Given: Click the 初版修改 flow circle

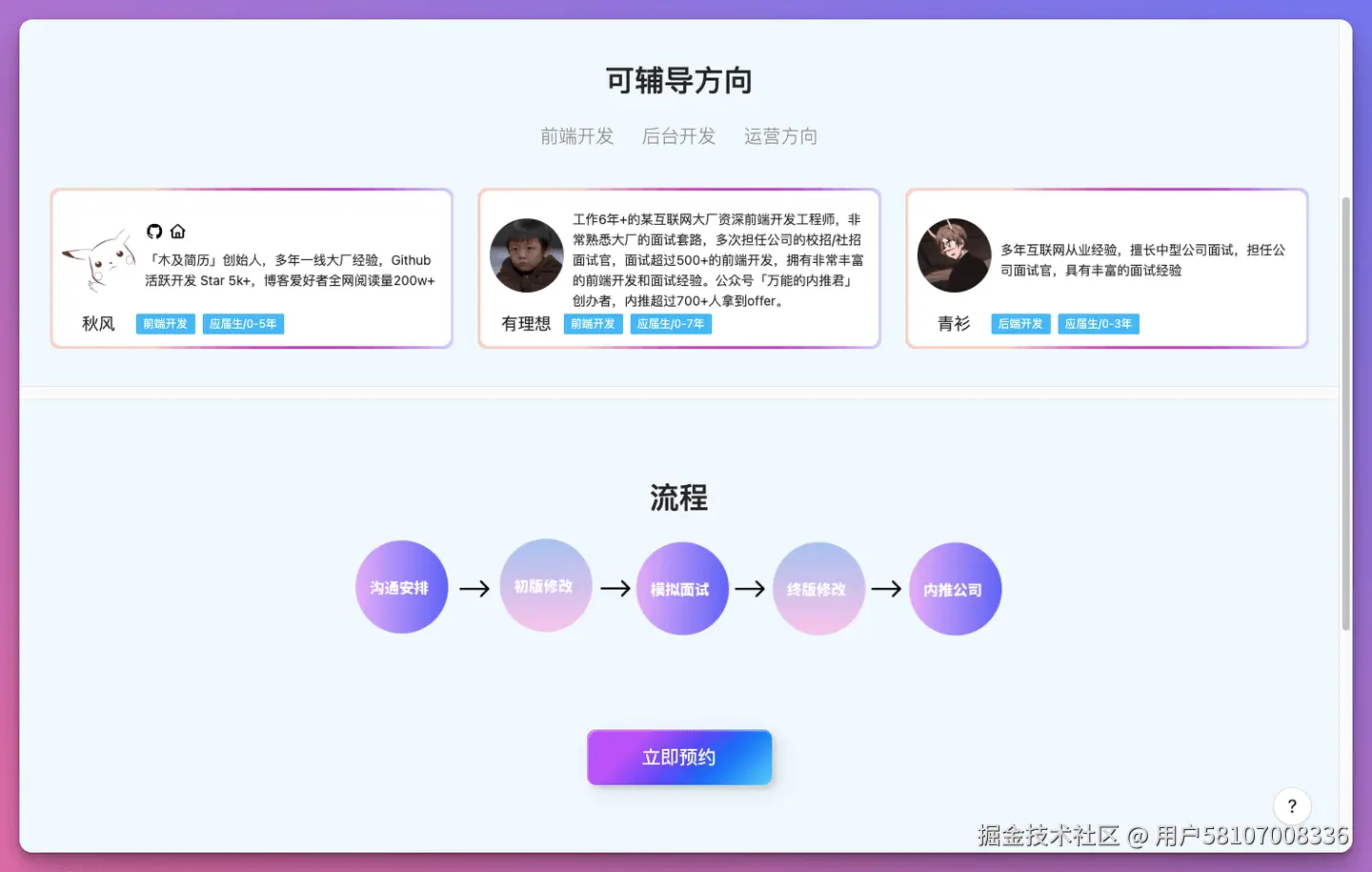Looking at the screenshot, I should pos(545,588).
